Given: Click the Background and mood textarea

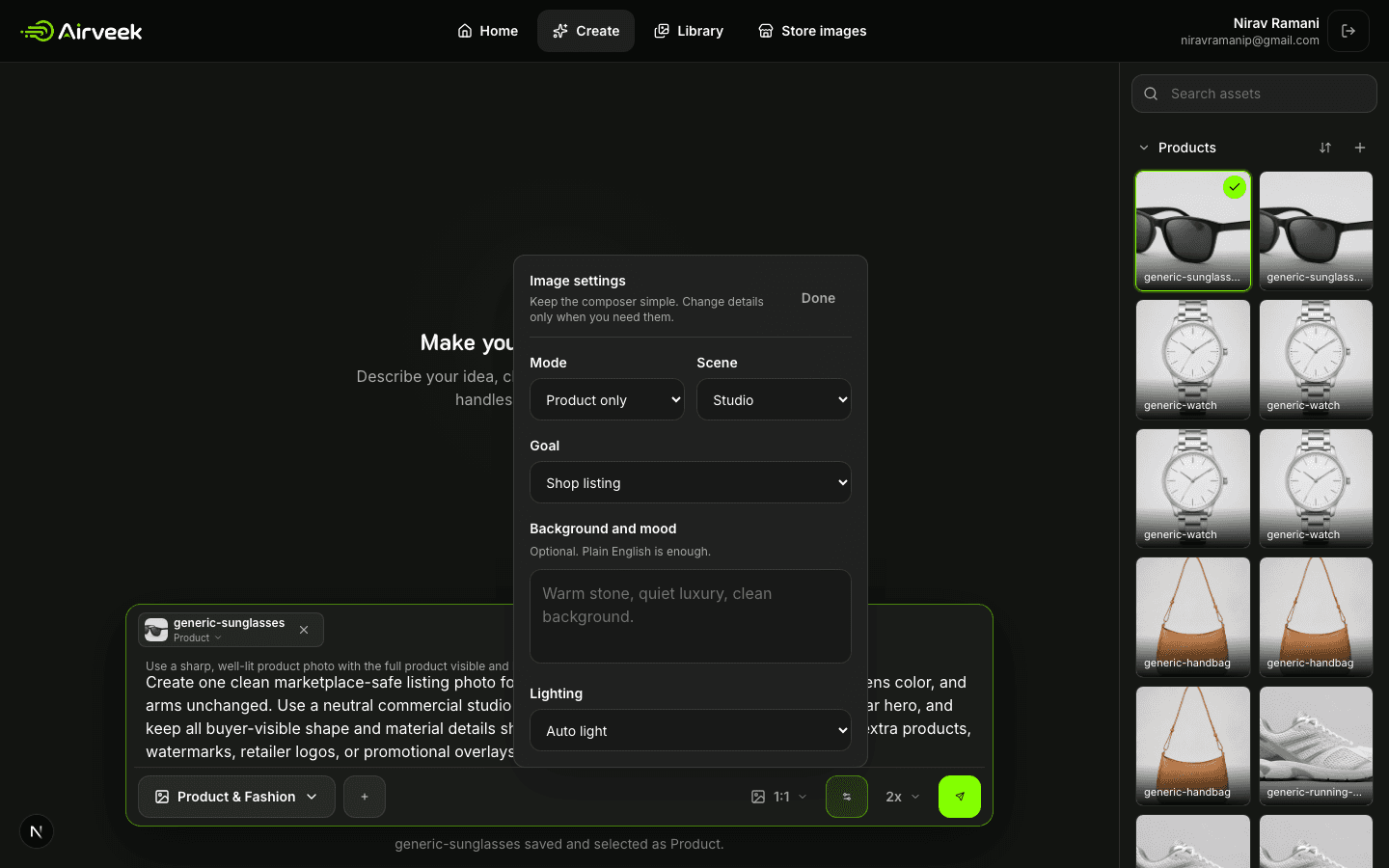Looking at the screenshot, I should coord(691,616).
